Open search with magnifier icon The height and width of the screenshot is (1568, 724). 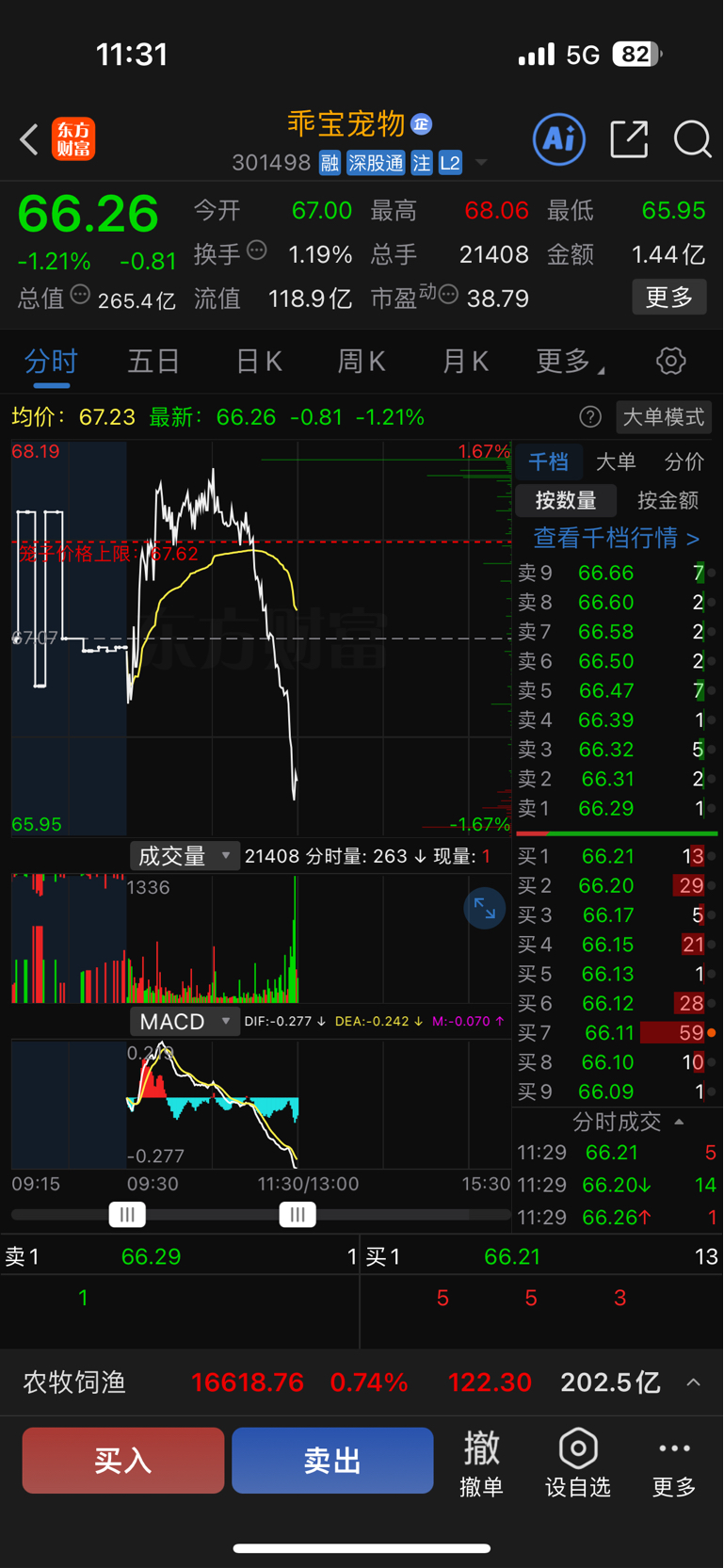(x=692, y=139)
